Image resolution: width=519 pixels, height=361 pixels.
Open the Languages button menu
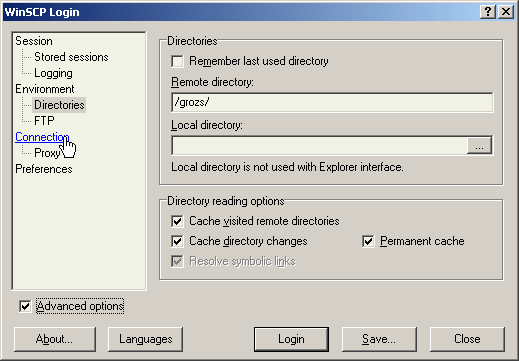(146, 339)
